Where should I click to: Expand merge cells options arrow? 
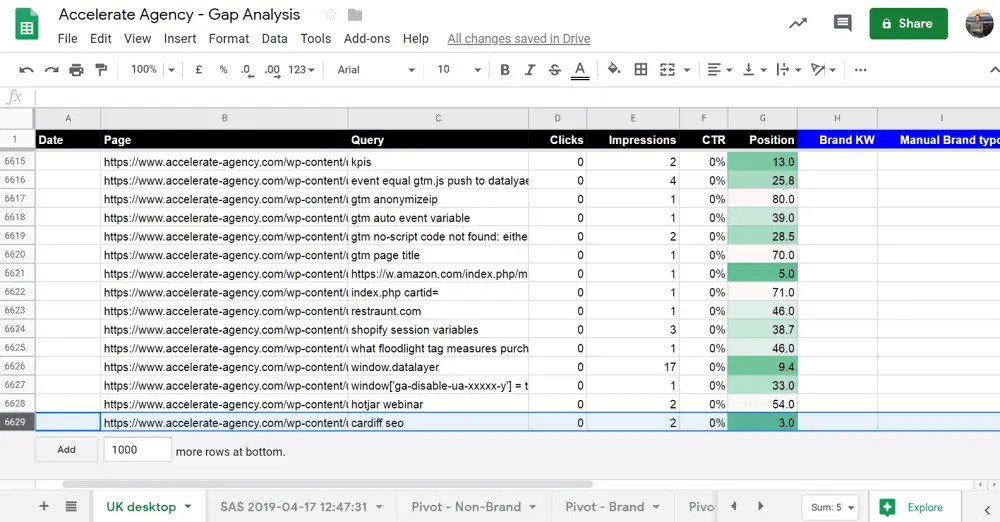[x=687, y=70]
